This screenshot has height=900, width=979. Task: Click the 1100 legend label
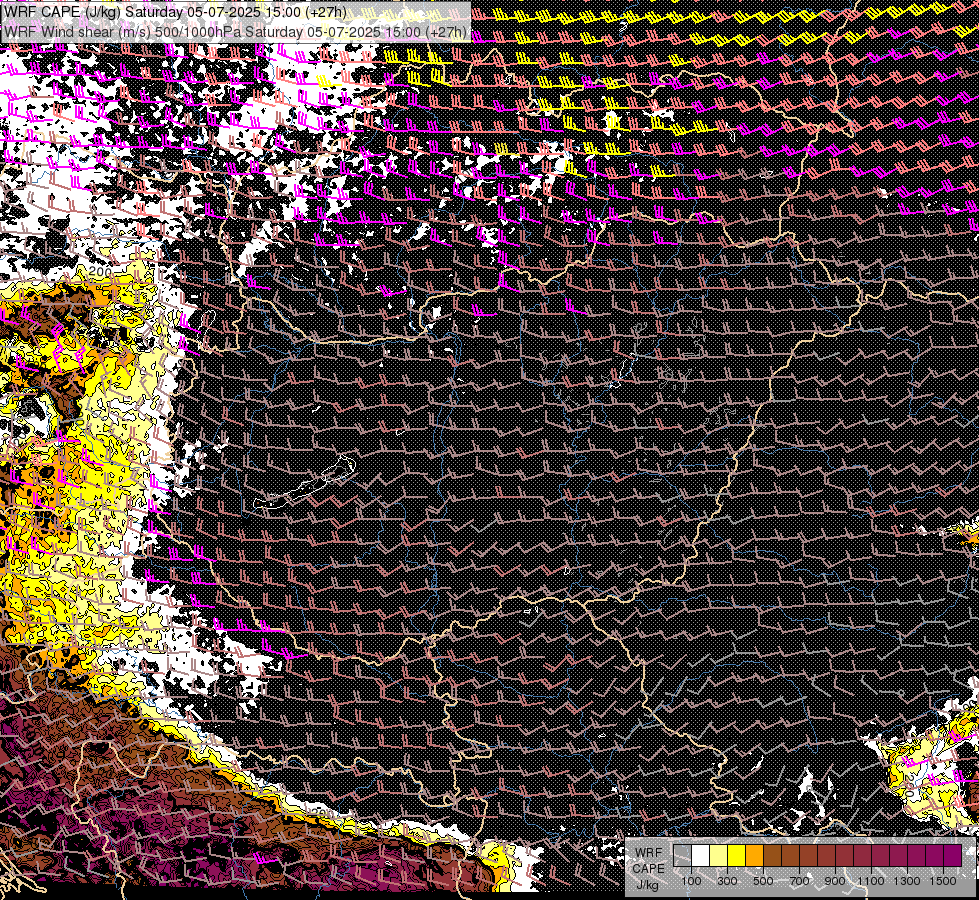click(x=870, y=881)
